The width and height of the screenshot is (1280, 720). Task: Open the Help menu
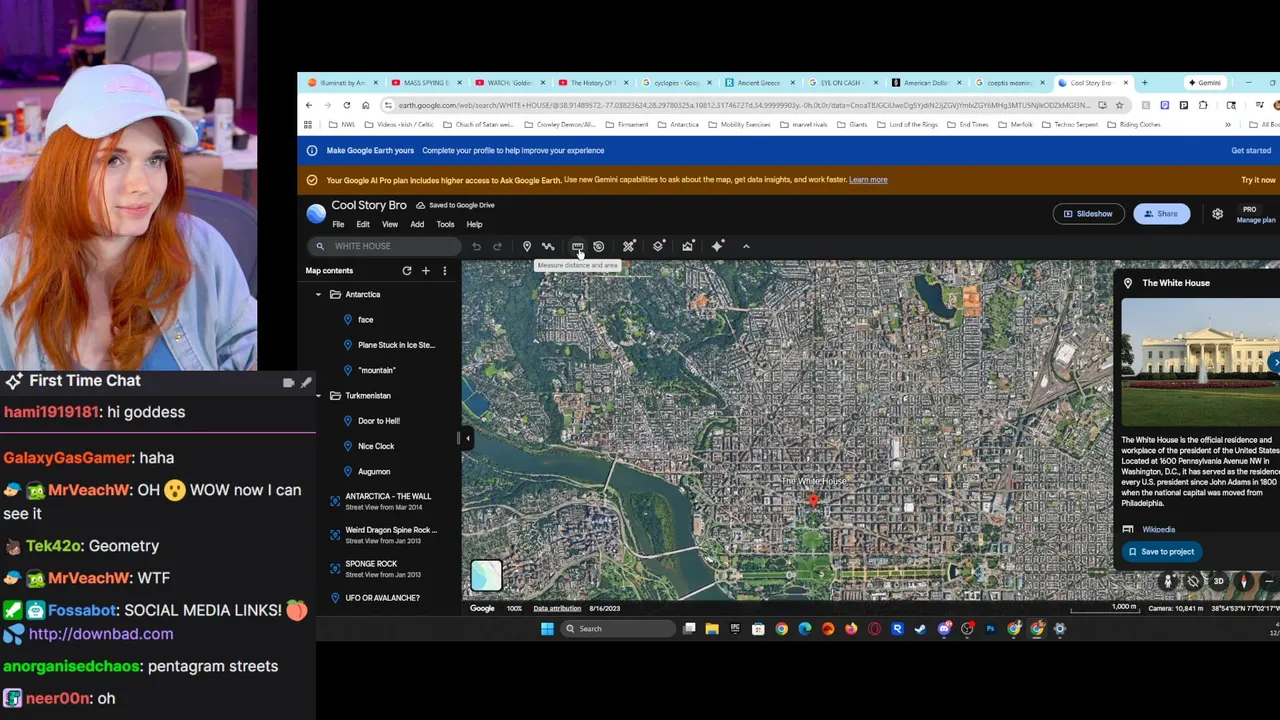coord(474,224)
